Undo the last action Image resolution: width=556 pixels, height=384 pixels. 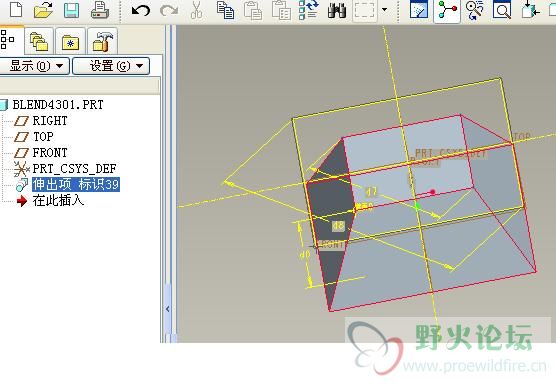click(x=141, y=11)
